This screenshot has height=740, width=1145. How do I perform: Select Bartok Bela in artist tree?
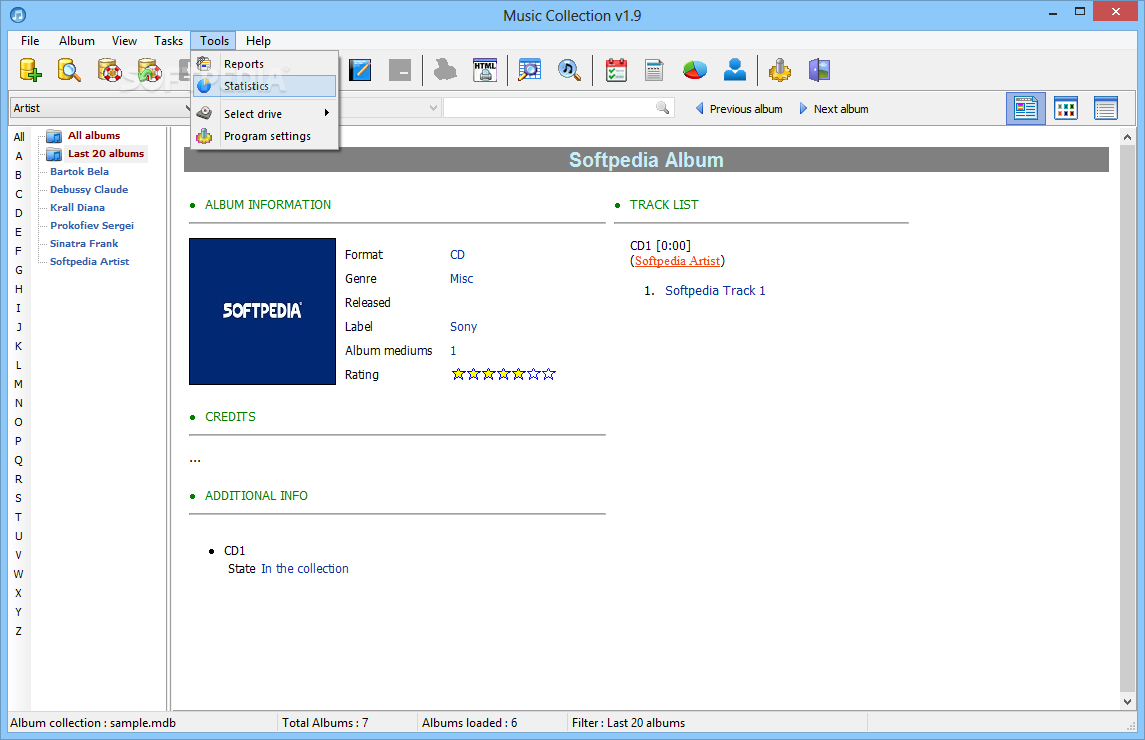(x=79, y=172)
